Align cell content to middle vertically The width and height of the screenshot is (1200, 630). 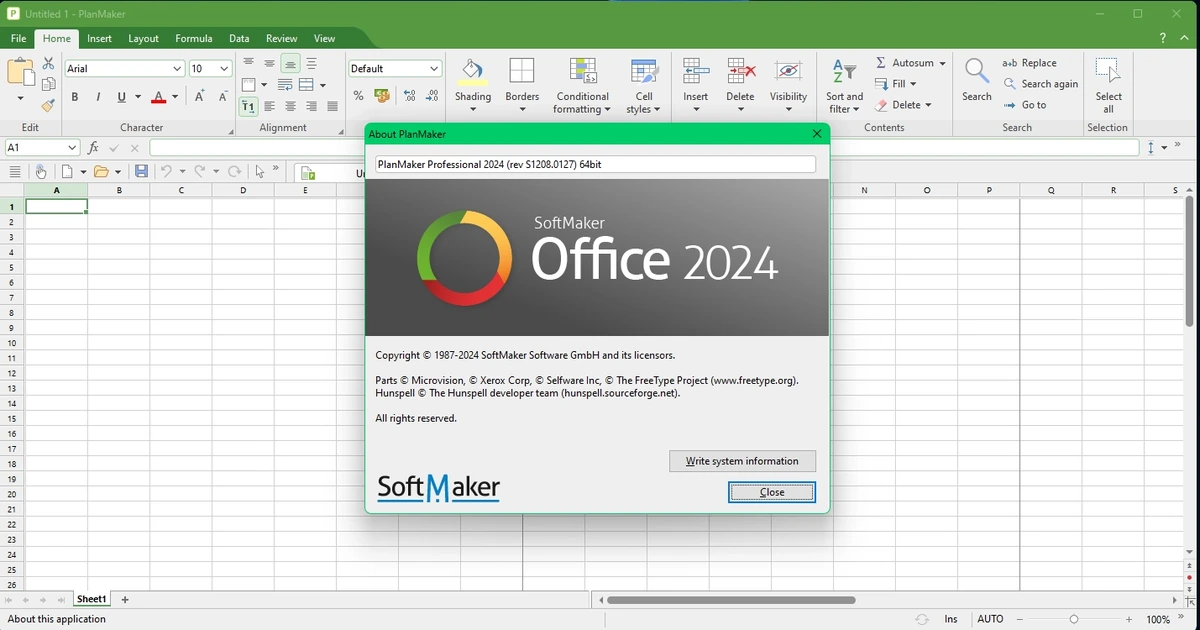tap(270, 63)
